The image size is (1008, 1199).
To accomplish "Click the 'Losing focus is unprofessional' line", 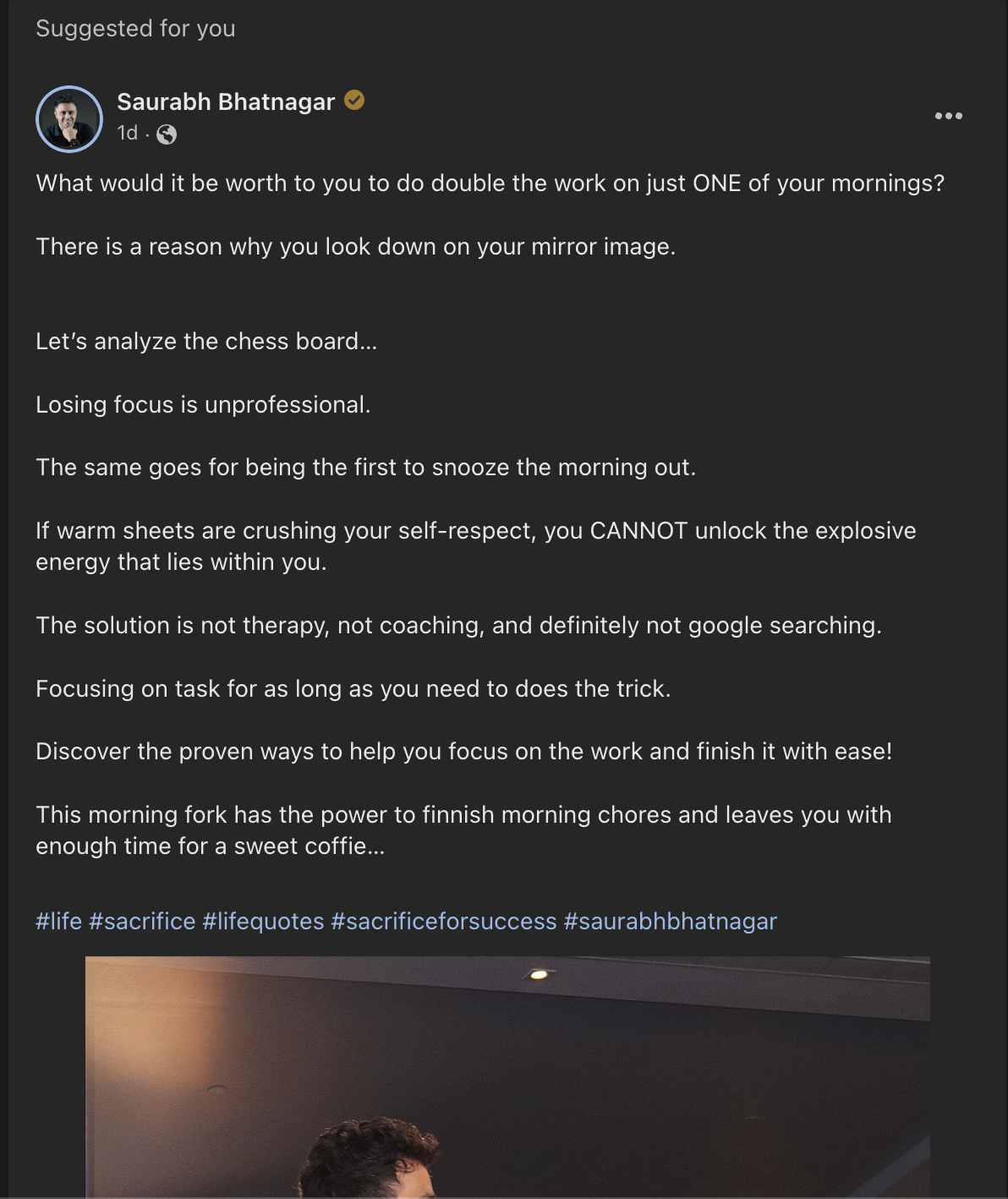I will click(203, 404).
